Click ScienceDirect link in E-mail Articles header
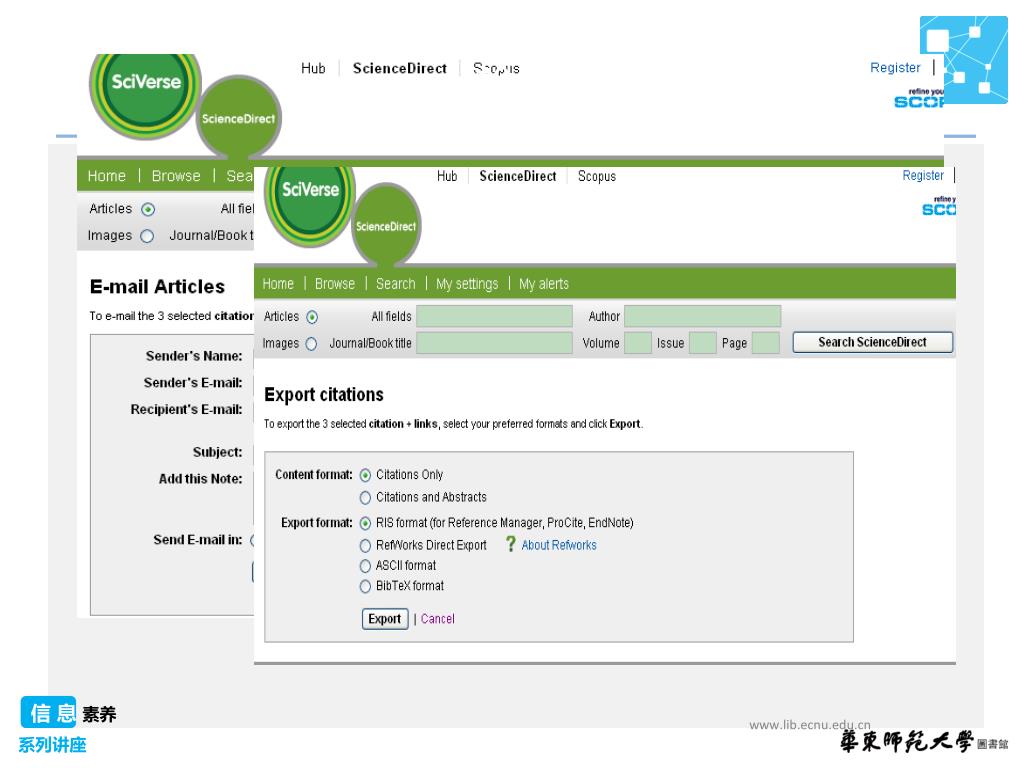Image resolution: width=1024 pixels, height=768 pixels. (400, 68)
